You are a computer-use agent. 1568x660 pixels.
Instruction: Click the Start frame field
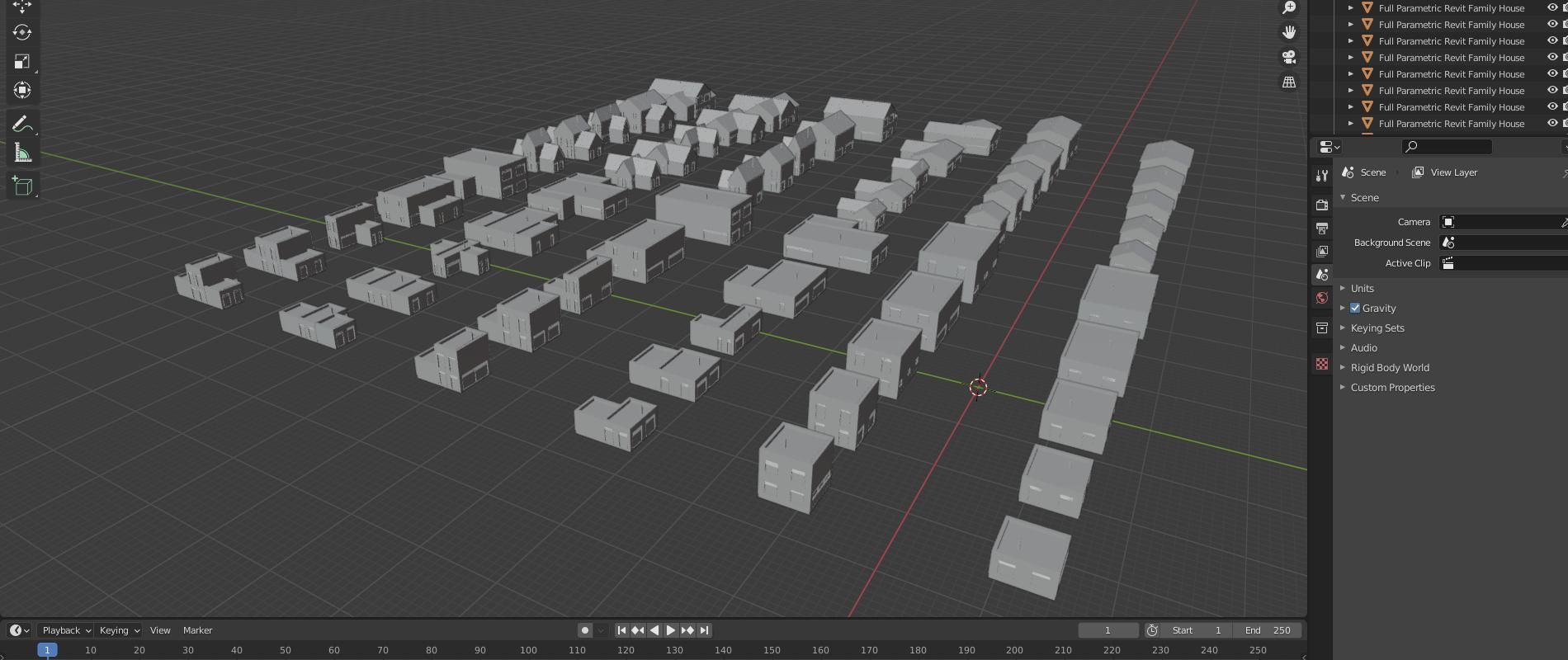tap(1197, 630)
